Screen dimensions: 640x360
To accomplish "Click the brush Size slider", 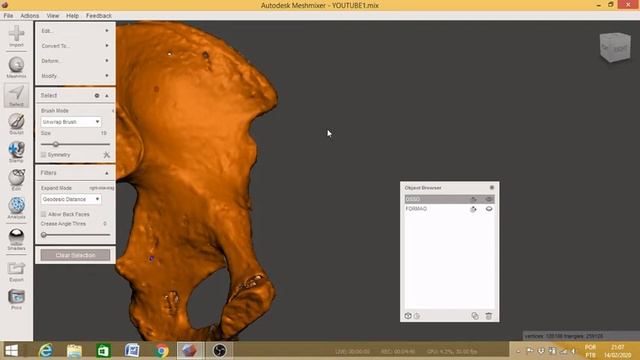I will tap(75, 144).
